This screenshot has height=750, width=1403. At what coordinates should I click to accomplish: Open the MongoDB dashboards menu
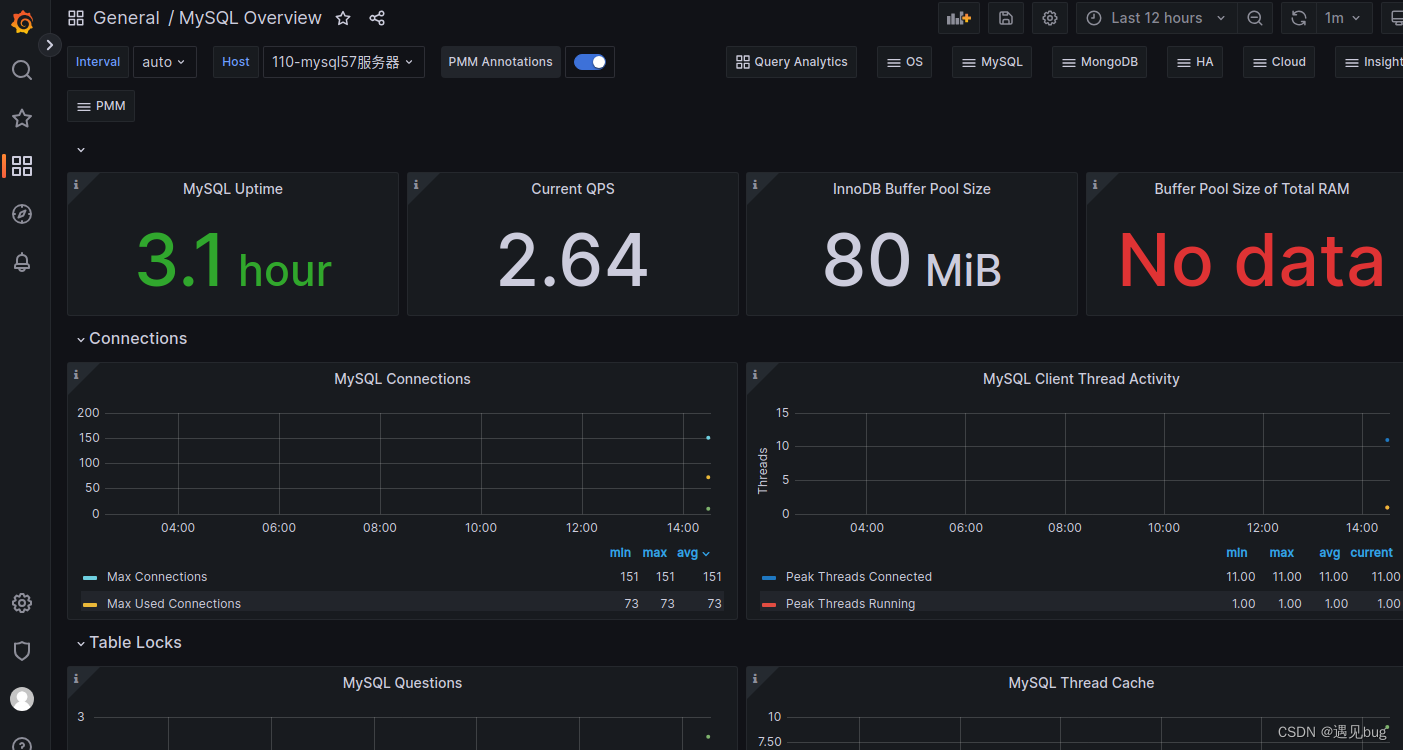1099,62
